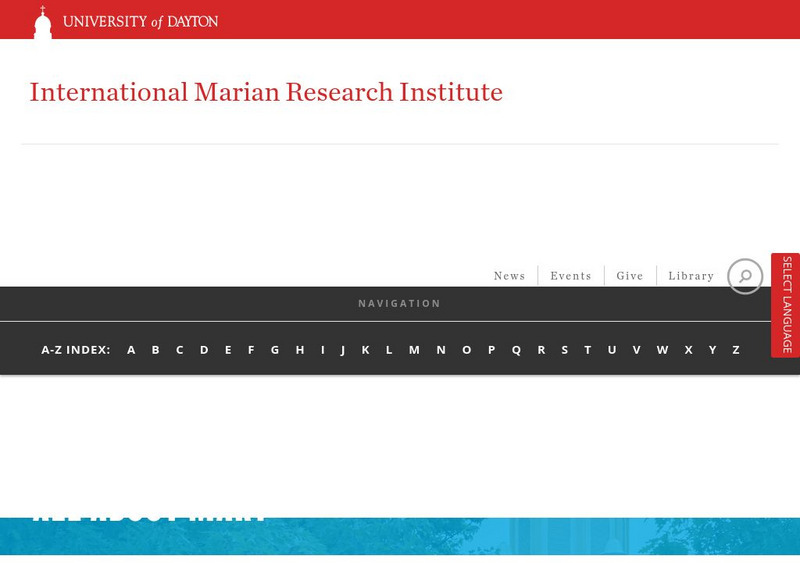Select letter F in A-Z index

click(251, 350)
